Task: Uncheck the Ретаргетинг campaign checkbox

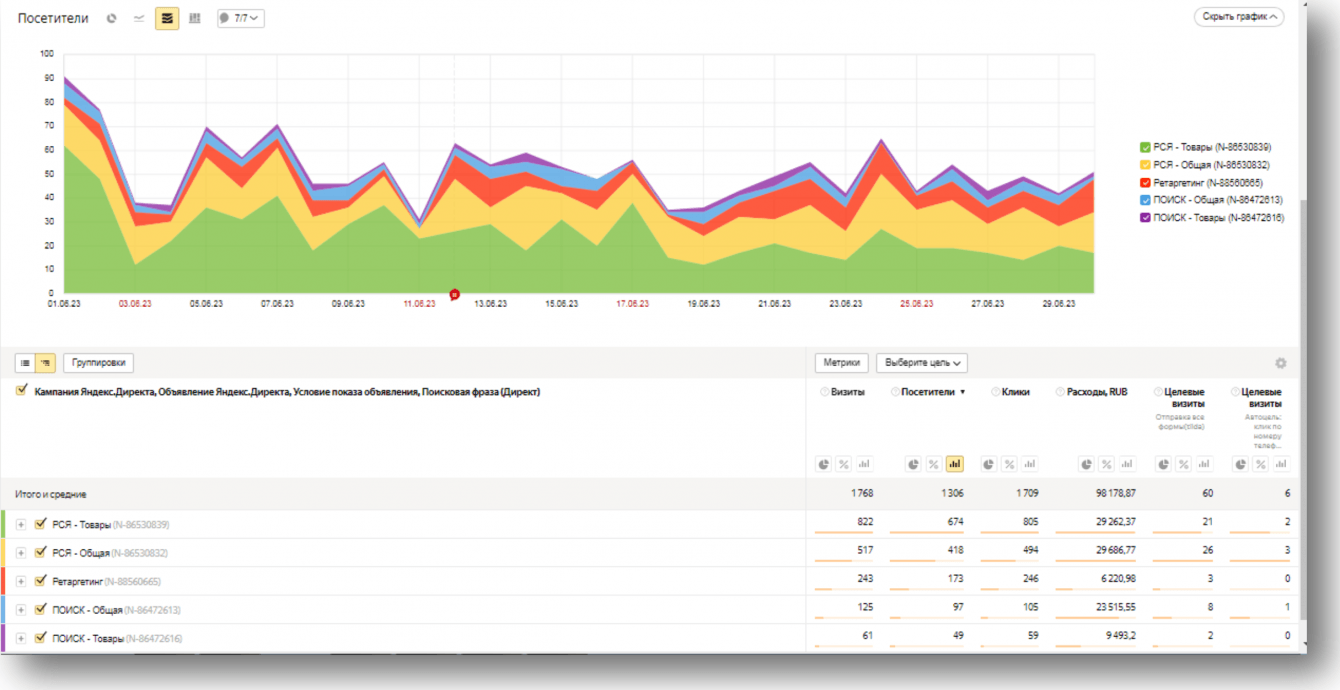Action: (41, 581)
